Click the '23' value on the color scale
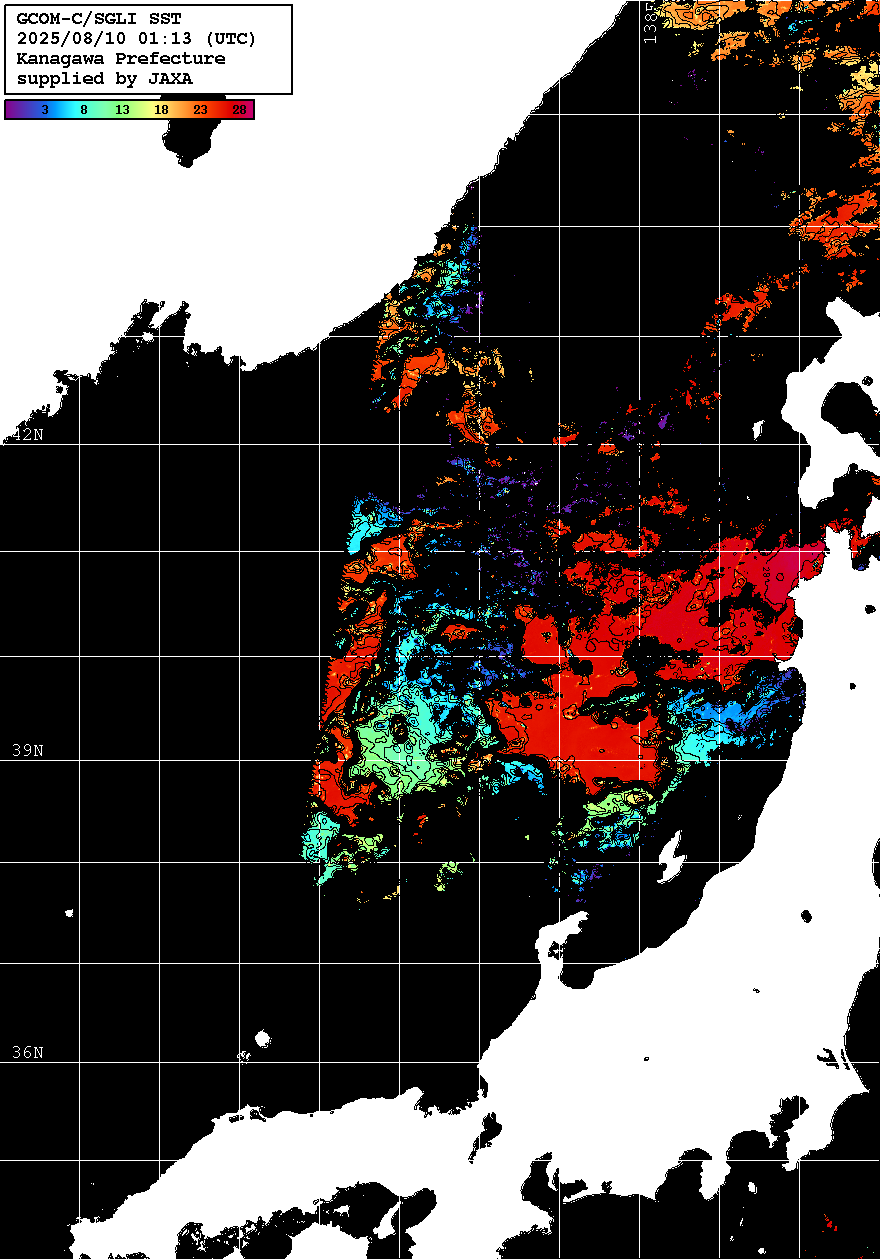Viewport: 880px width, 1259px height. pos(200,110)
